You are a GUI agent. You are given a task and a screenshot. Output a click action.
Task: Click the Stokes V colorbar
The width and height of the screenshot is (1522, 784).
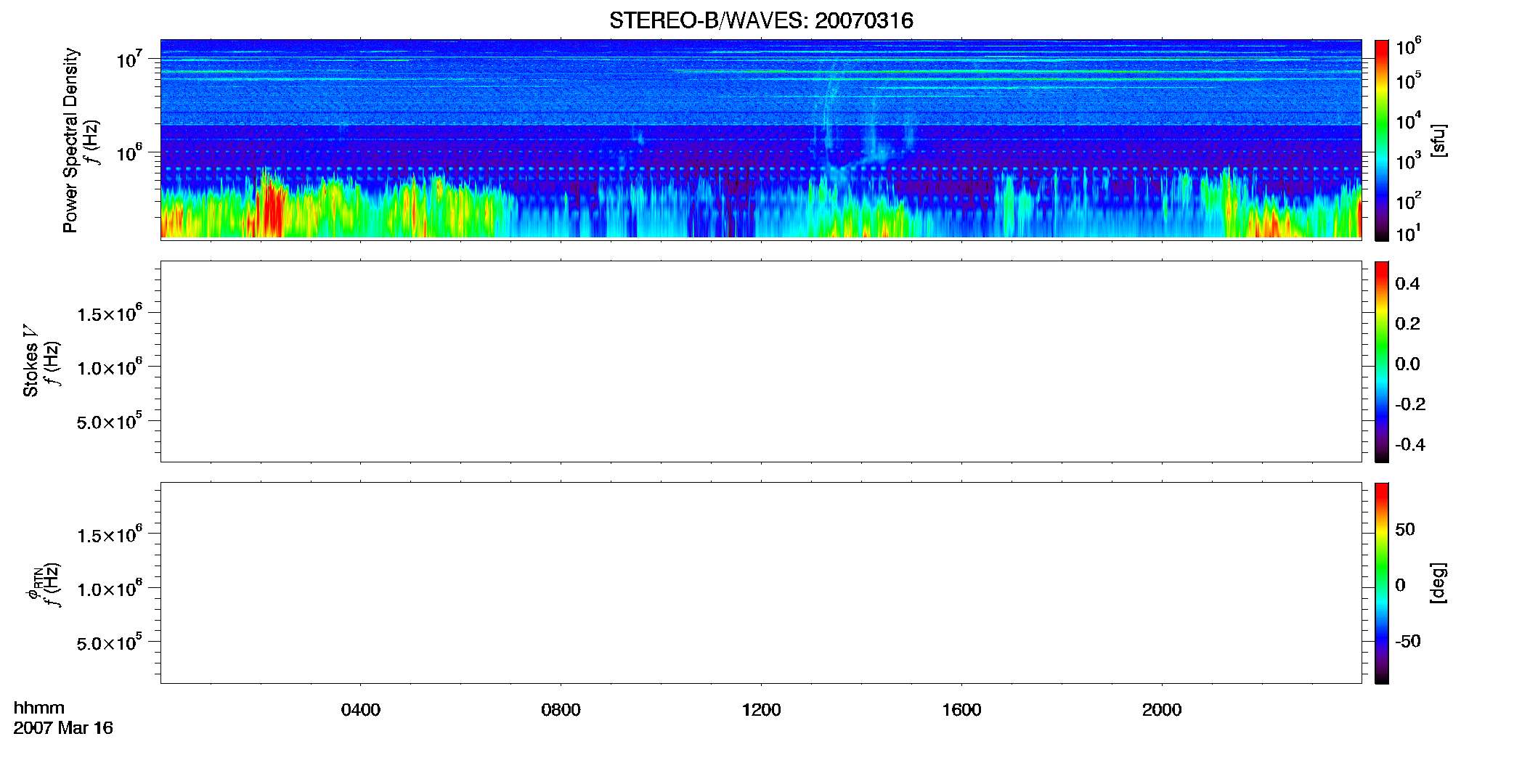[x=1382, y=362]
